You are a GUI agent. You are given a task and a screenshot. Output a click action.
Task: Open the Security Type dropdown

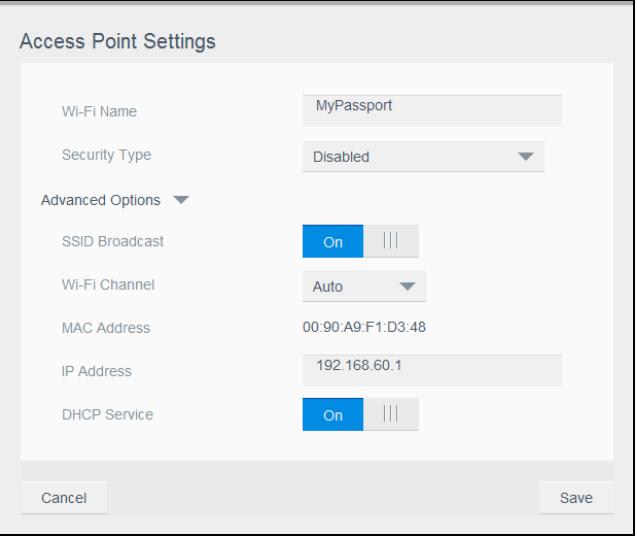pyautogui.click(x=423, y=156)
